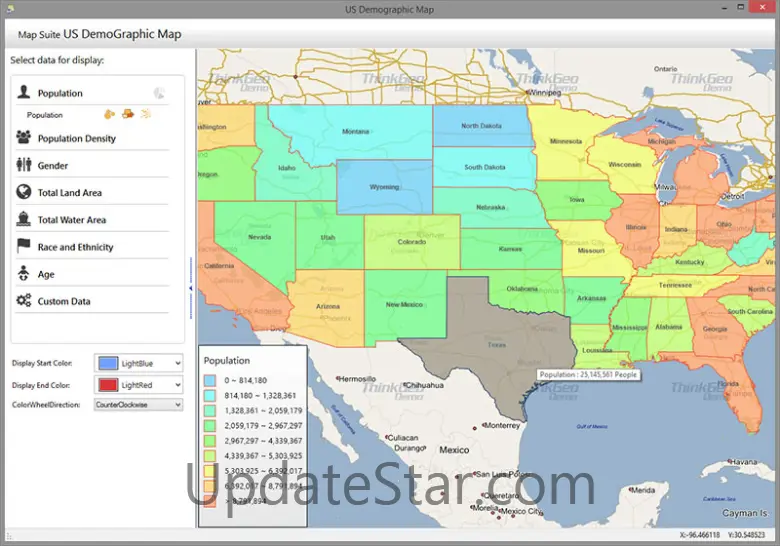Screen dimensions: 780x546
Task: Click the Monterrey city label
Action: click(x=502, y=425)
